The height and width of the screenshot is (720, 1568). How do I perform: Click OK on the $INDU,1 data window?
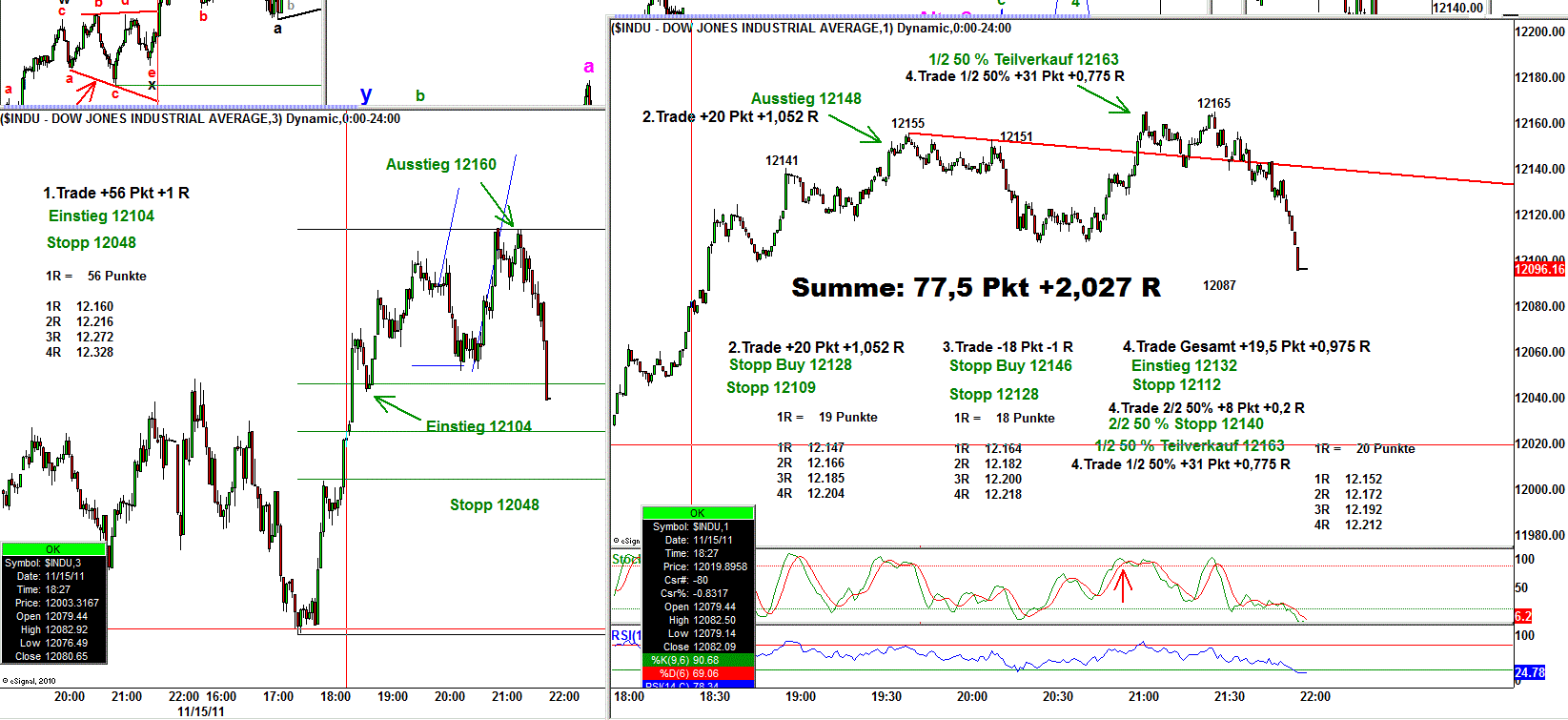[698, 513]
